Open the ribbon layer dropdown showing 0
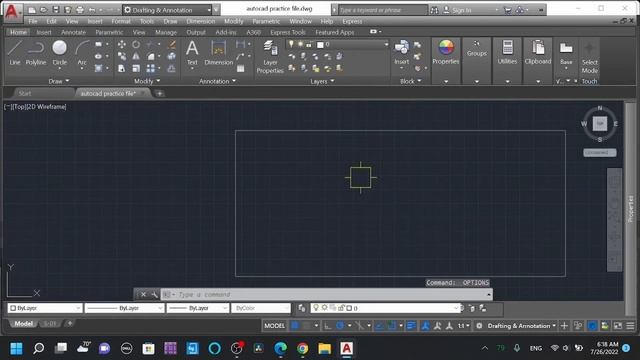 [337, 44]
